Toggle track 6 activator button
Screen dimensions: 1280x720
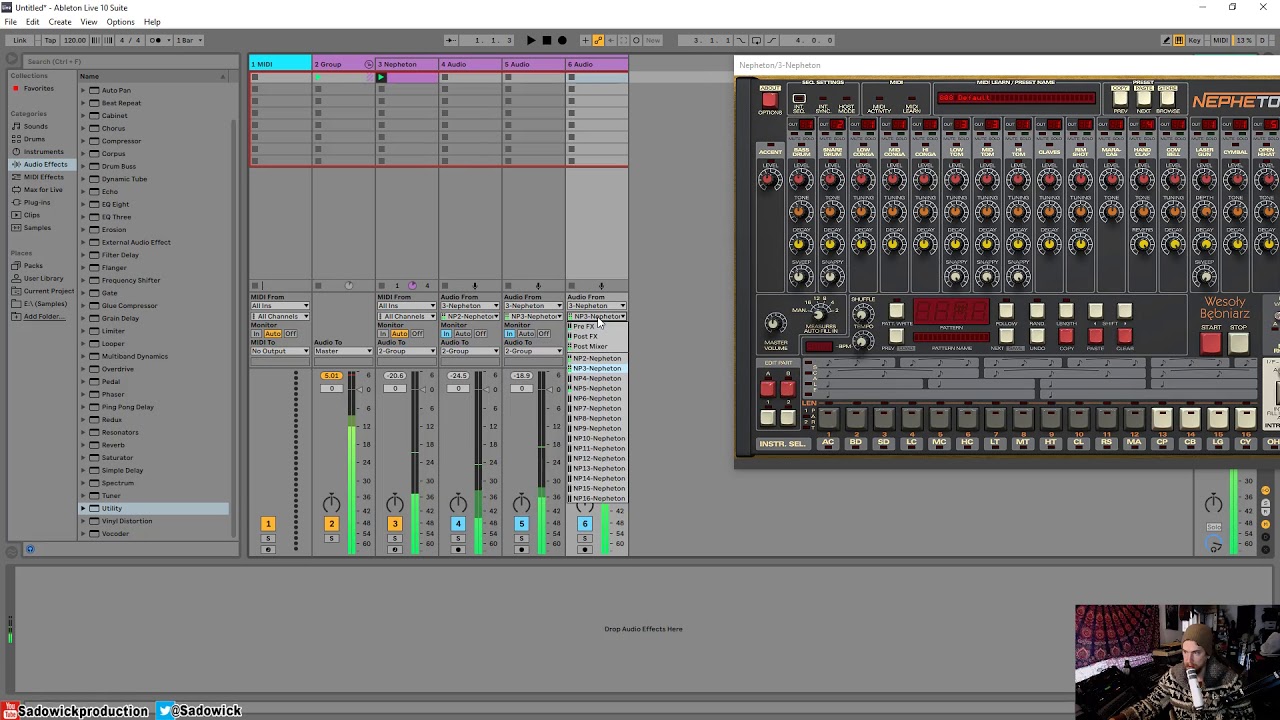click(x=585, y=524)
